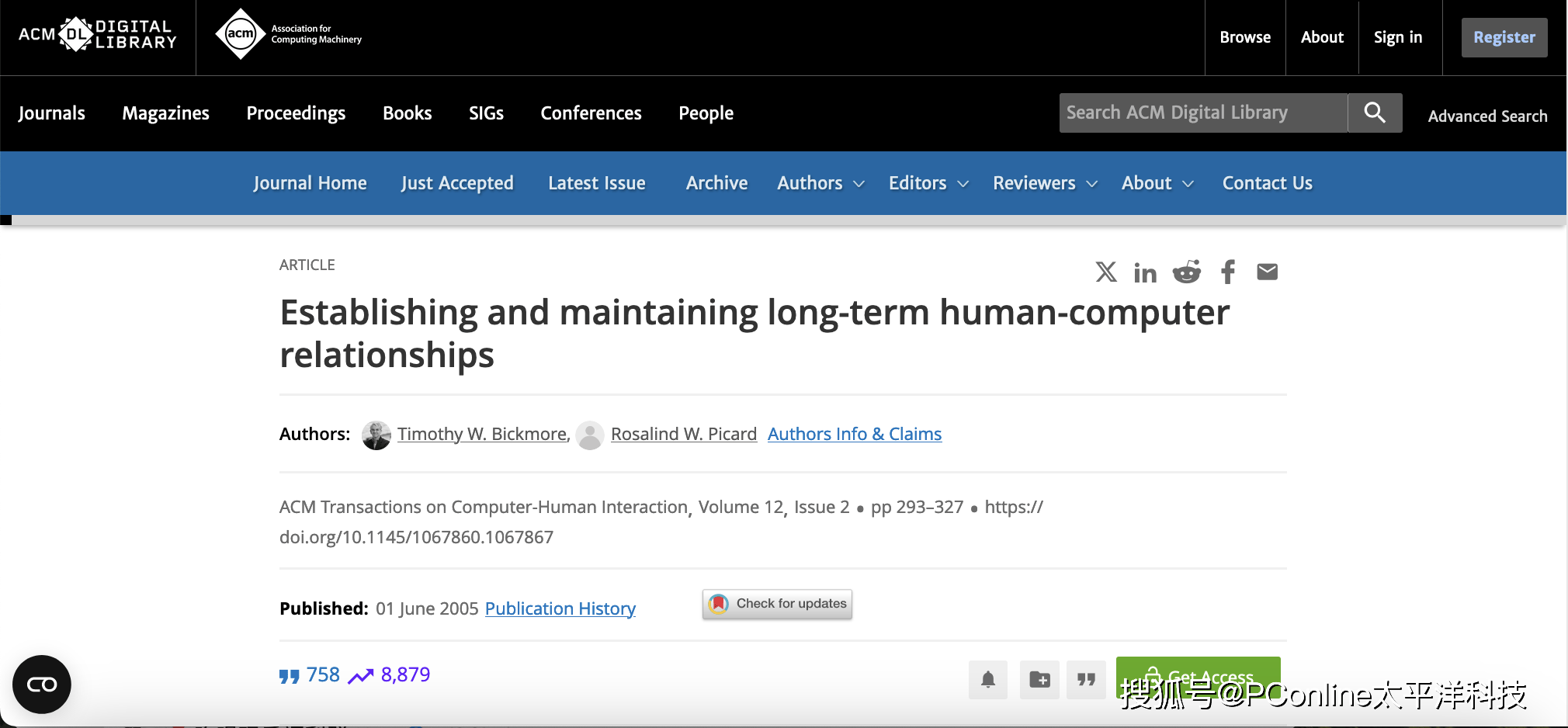Open Publication History link
Image resolution: width=1568 pixels, height=728 pixels.
(x=560, y=608)
